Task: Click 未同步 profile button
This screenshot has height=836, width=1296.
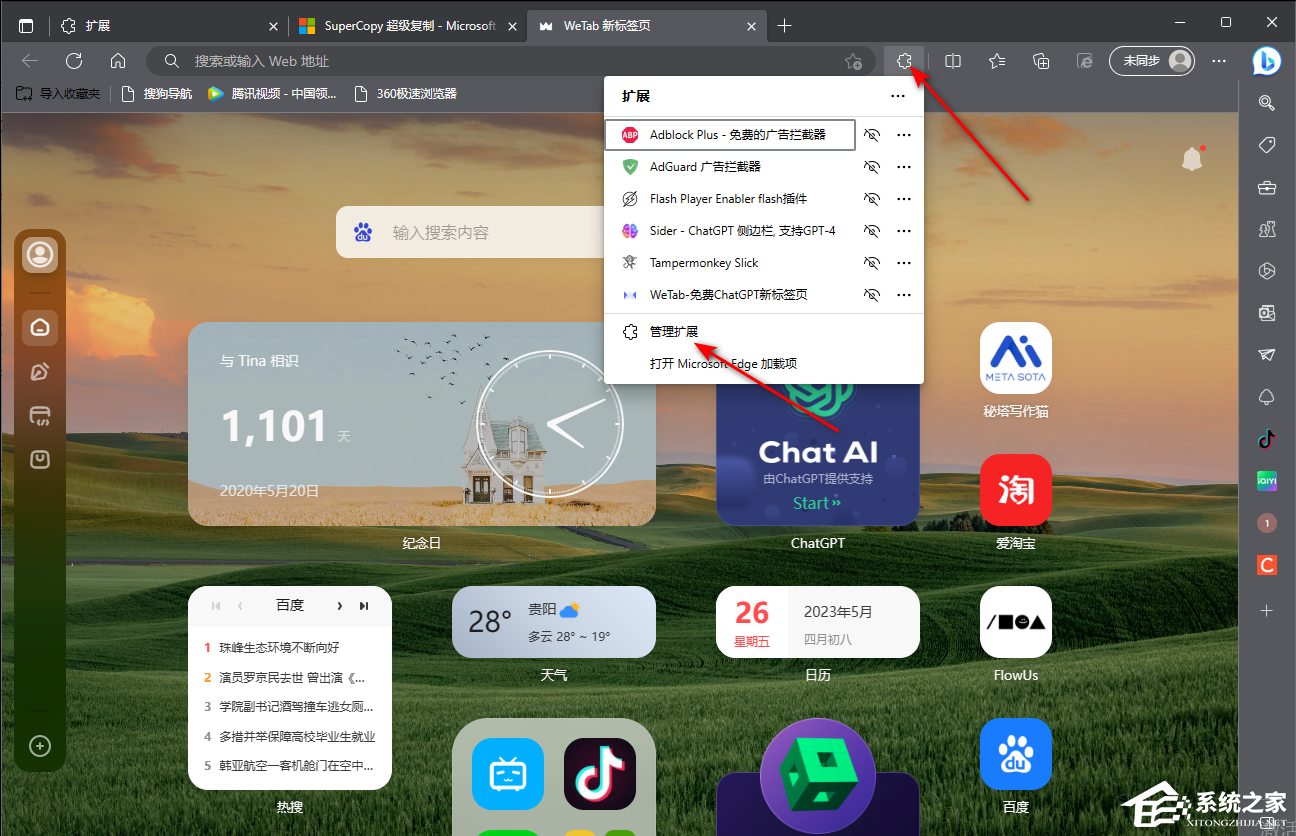Action: (1153, 61)
